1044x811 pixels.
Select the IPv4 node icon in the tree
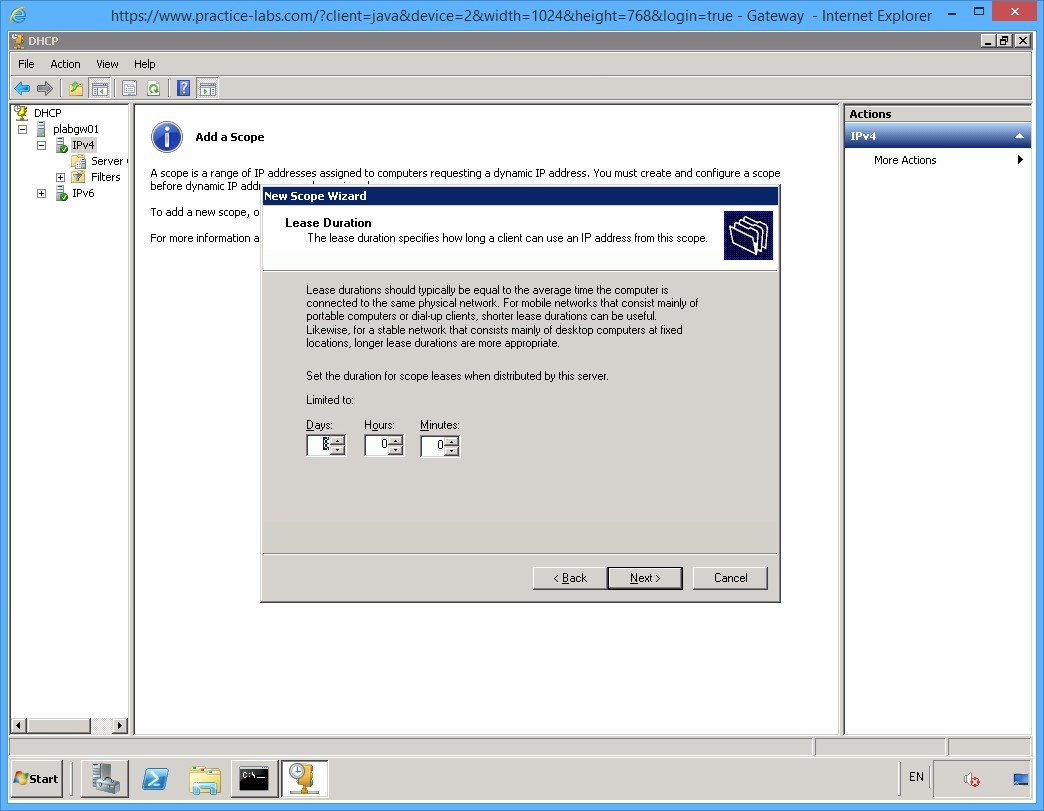tap(60, 144)
